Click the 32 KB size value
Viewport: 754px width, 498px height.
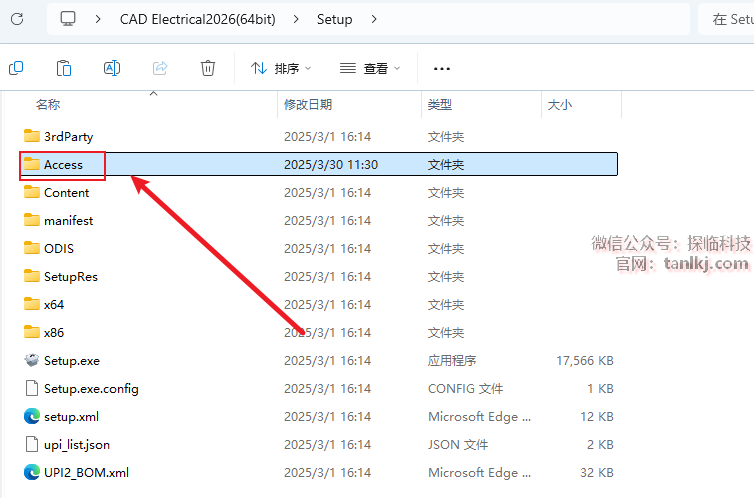(597, 473)
